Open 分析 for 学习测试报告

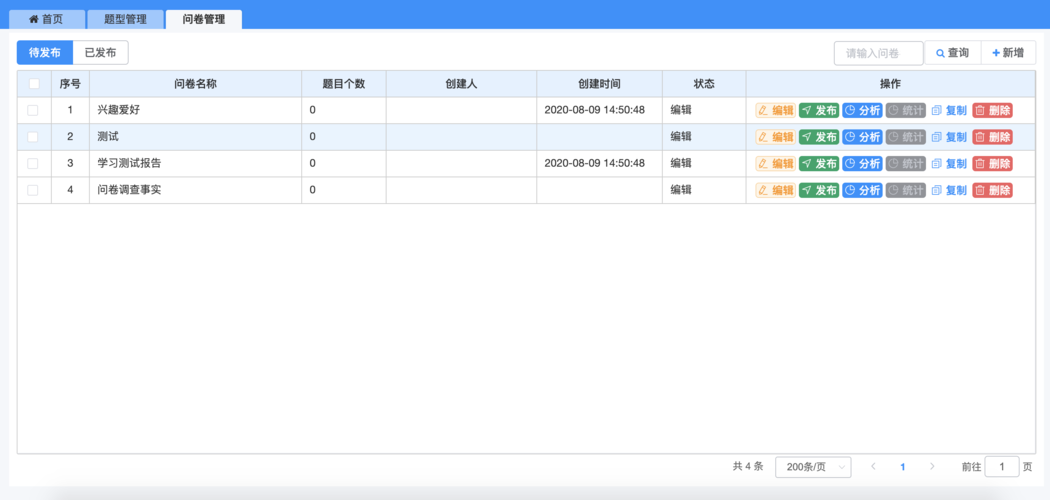click(862, 163)
